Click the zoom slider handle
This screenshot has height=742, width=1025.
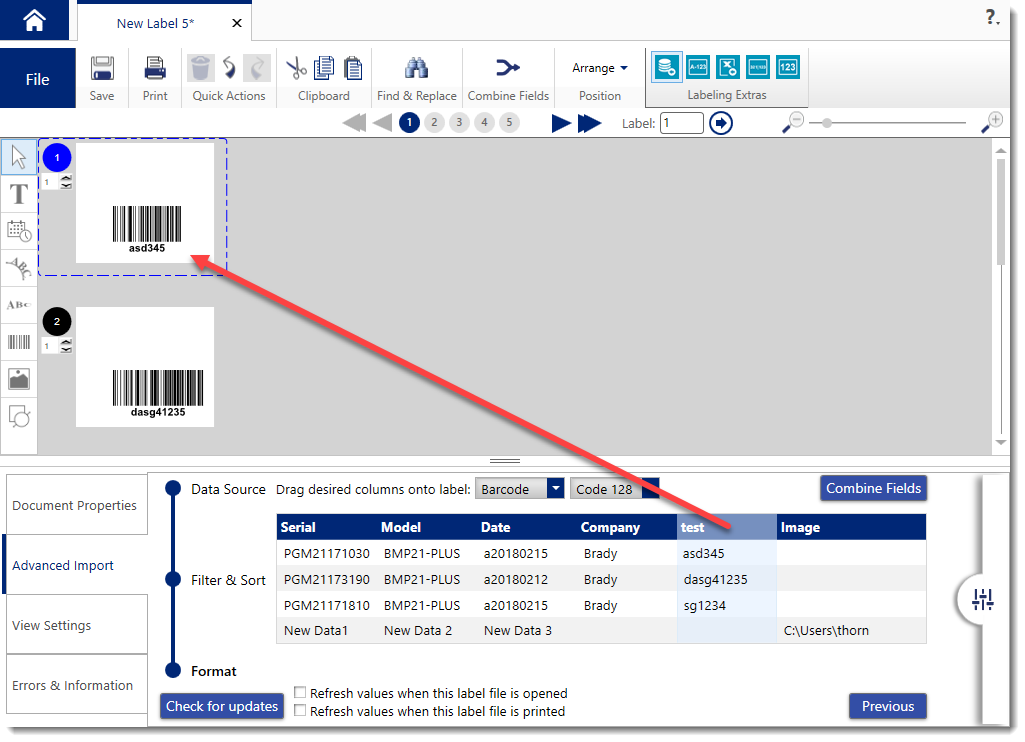827,123
